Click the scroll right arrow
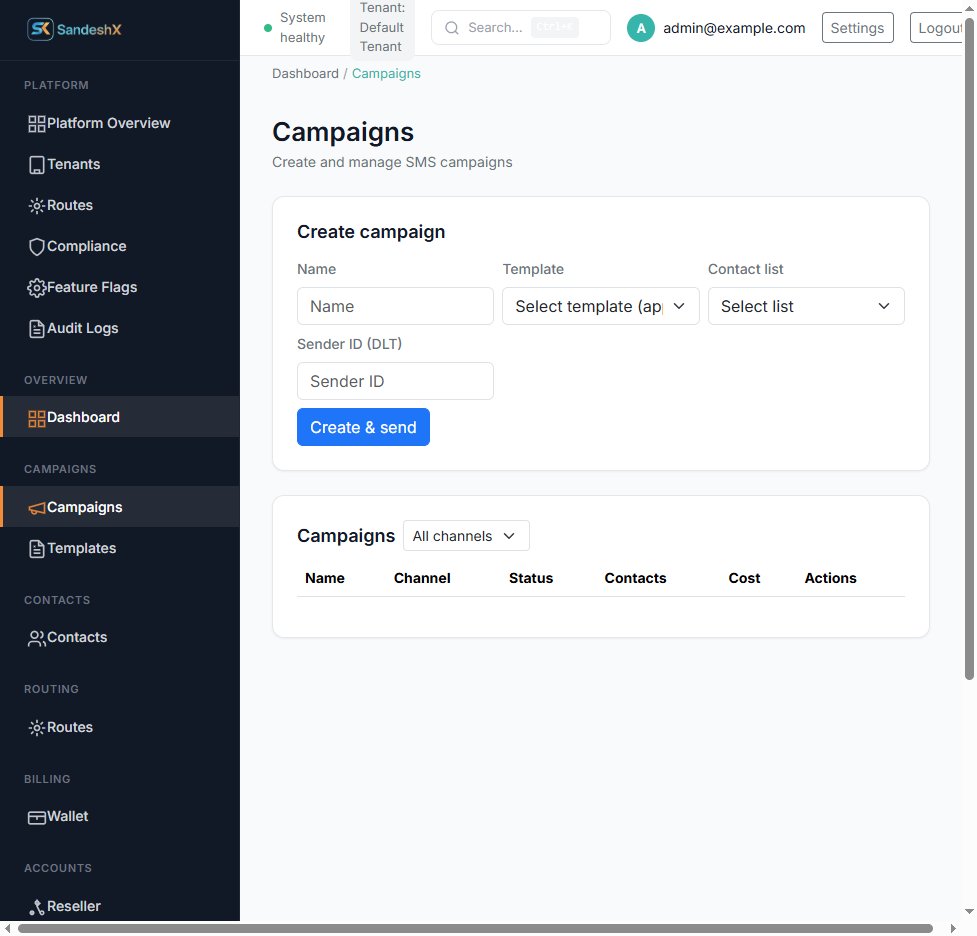977x936 pixels. 953,929
